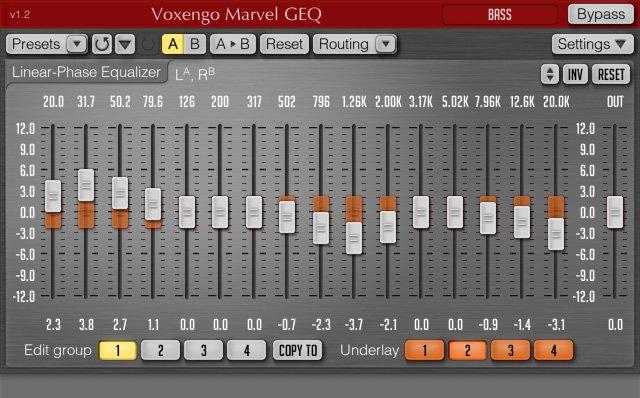The height and width of the screenshot is (398, 640).
Task: Click the 5.02K band slider handle
Action: (455, 212)
